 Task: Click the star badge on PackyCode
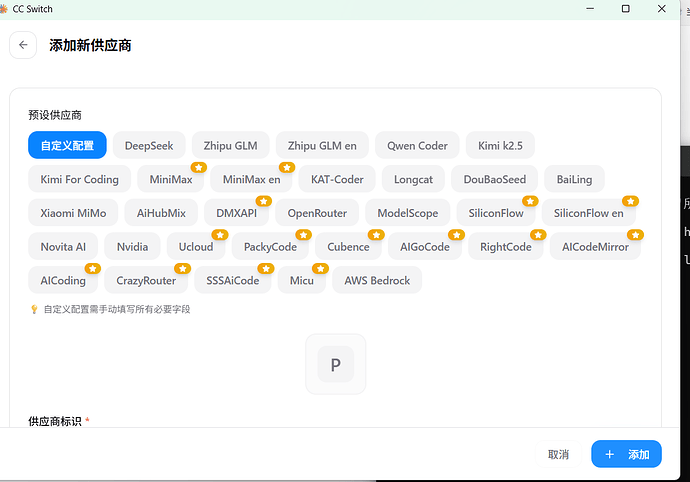pyautogui.click(x=303, y=235)
